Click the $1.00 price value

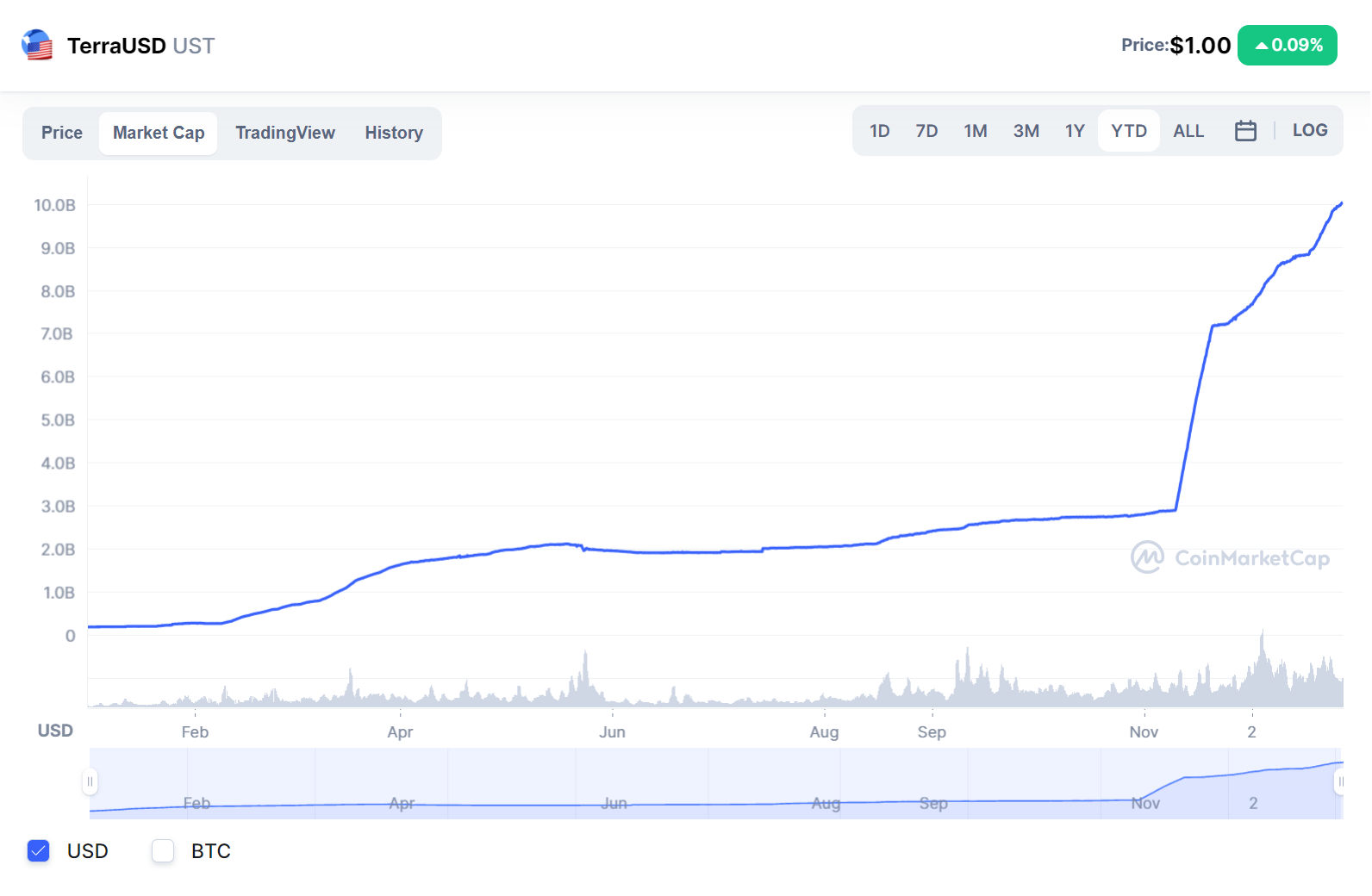coord(1200,46)
